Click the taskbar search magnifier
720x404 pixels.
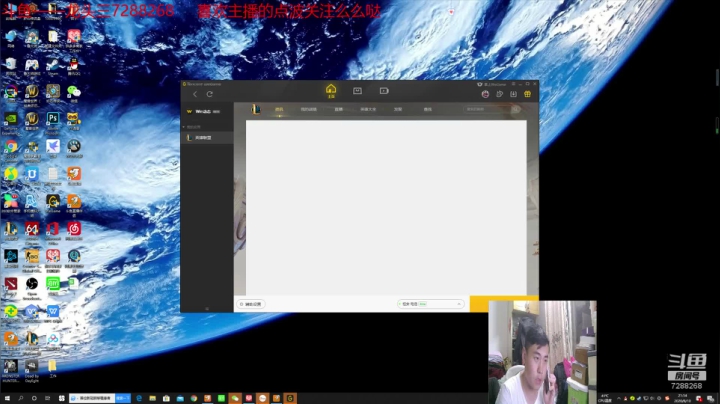(21, 398)
